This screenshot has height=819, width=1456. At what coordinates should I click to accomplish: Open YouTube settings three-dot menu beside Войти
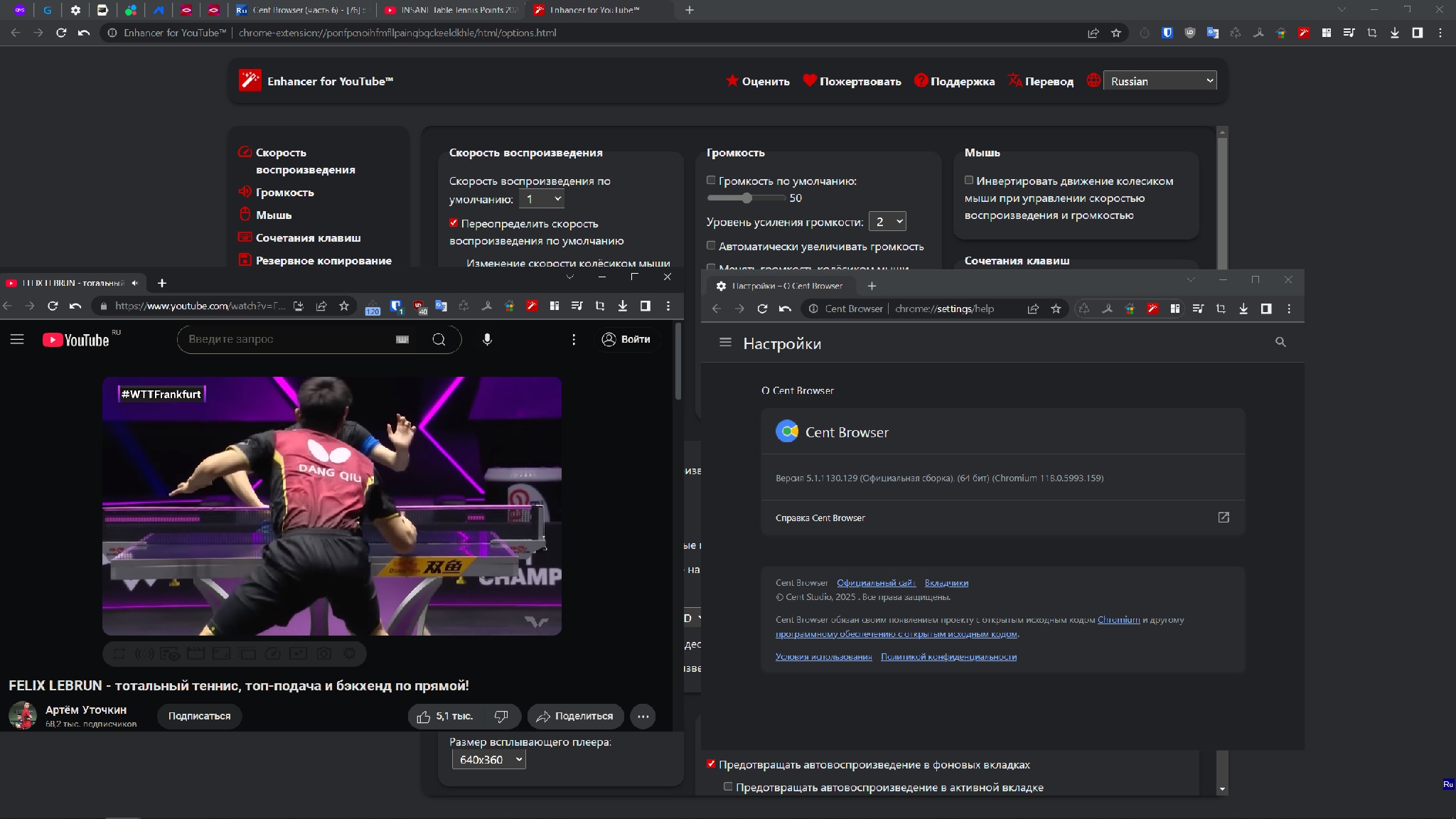pos(574,340)
